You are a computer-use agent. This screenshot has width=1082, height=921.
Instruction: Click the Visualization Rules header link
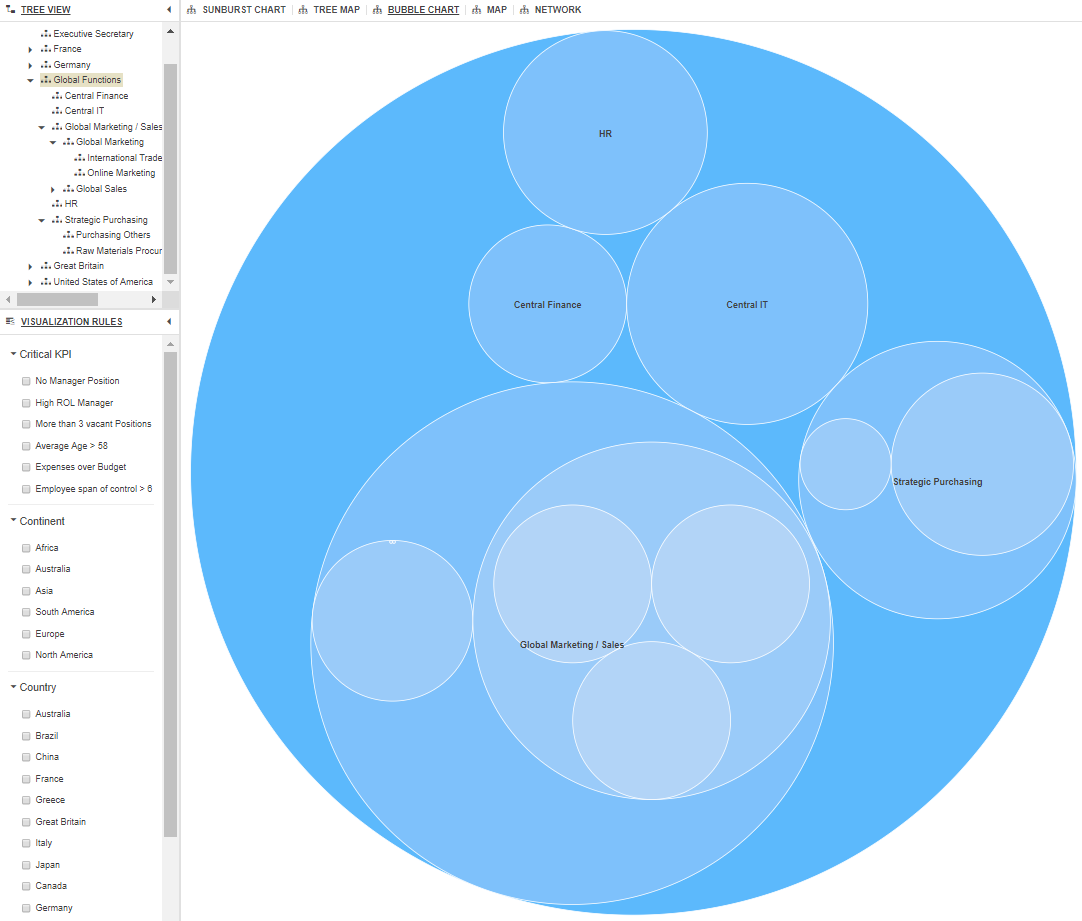[71, 322]
